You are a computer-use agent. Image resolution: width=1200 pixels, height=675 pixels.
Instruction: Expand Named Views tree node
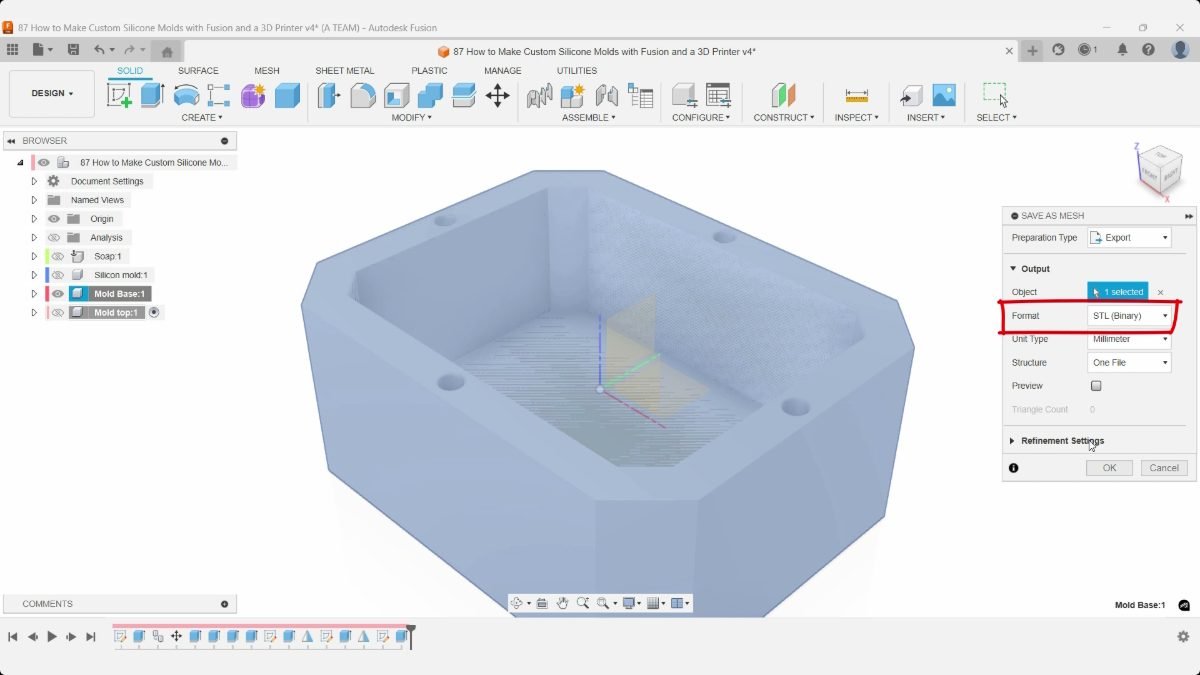tap(34, 200)
